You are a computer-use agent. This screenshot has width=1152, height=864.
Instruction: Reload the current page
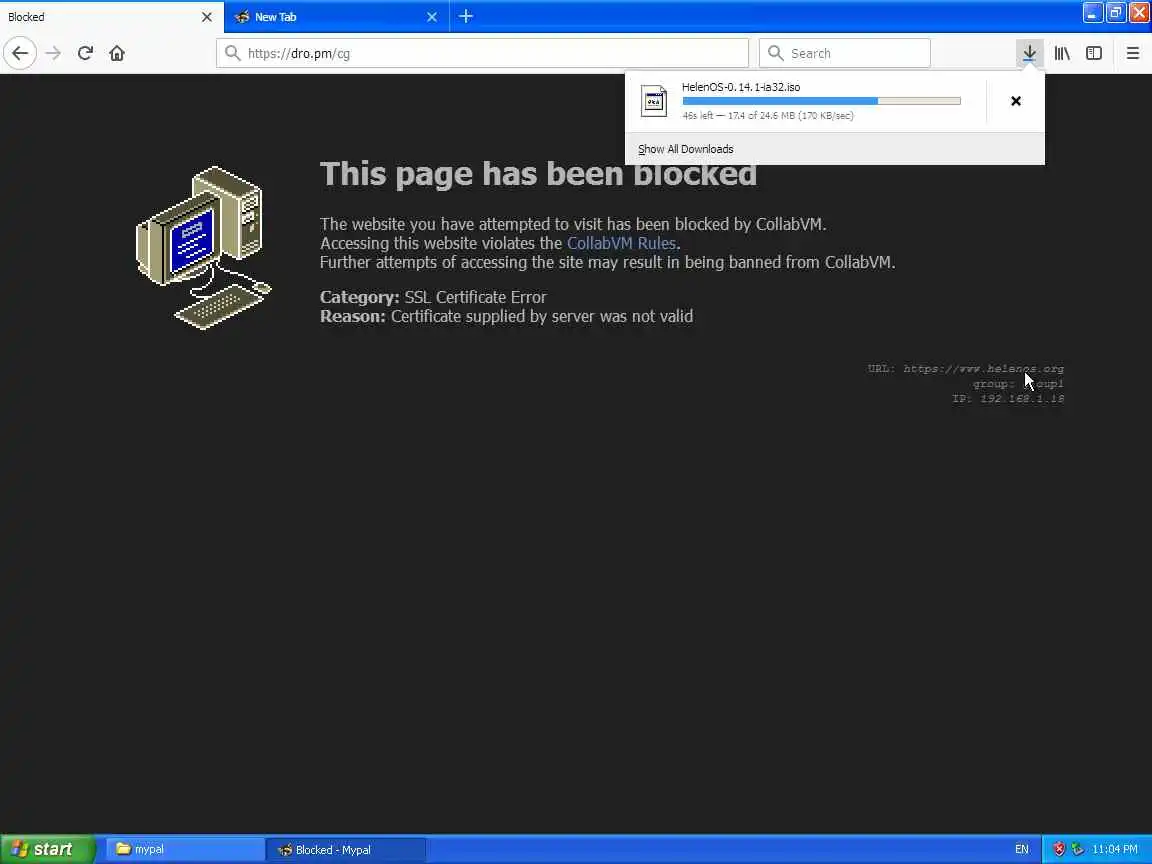coord(85,53)
